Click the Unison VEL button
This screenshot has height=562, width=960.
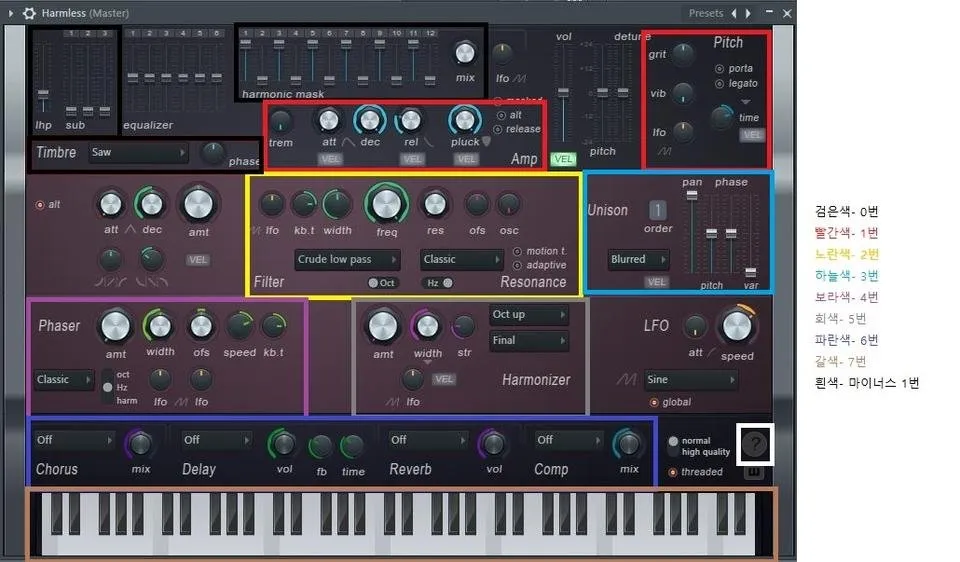pyautogui.click(x=656, y=282)
